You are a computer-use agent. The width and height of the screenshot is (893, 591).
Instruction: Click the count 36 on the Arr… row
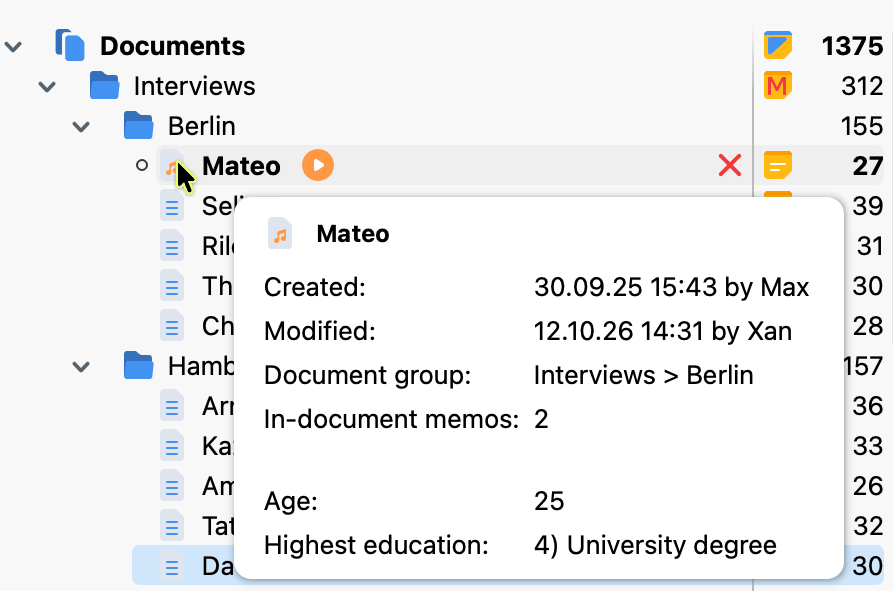tap(868, 406)
